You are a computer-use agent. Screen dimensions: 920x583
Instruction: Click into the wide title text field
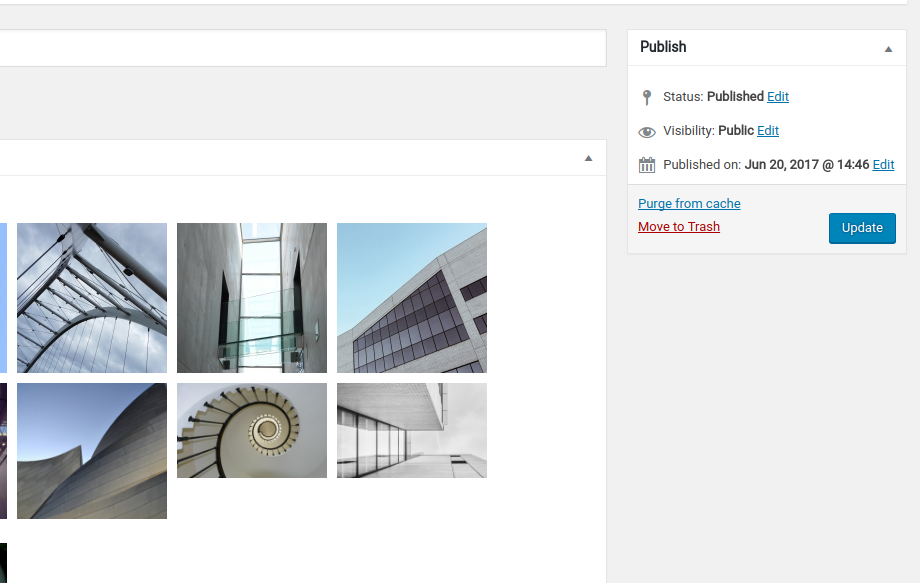tap(300, 48)
